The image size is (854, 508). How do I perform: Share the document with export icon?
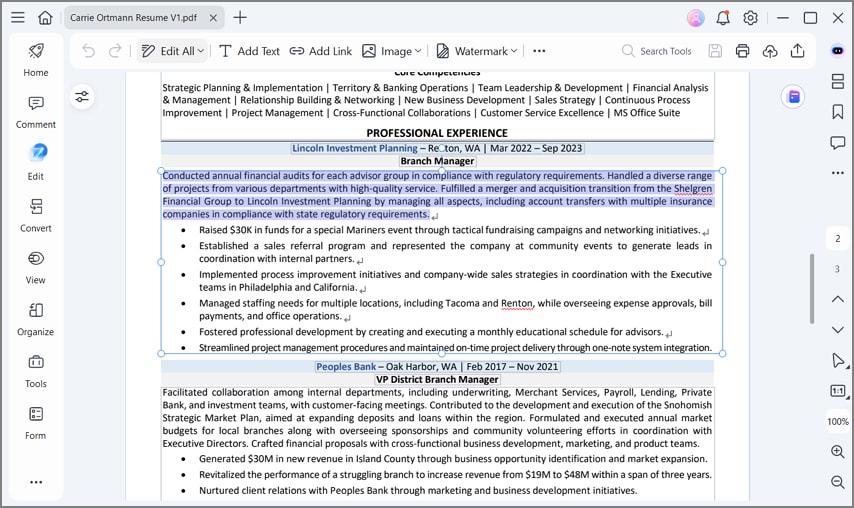(797, 51)
